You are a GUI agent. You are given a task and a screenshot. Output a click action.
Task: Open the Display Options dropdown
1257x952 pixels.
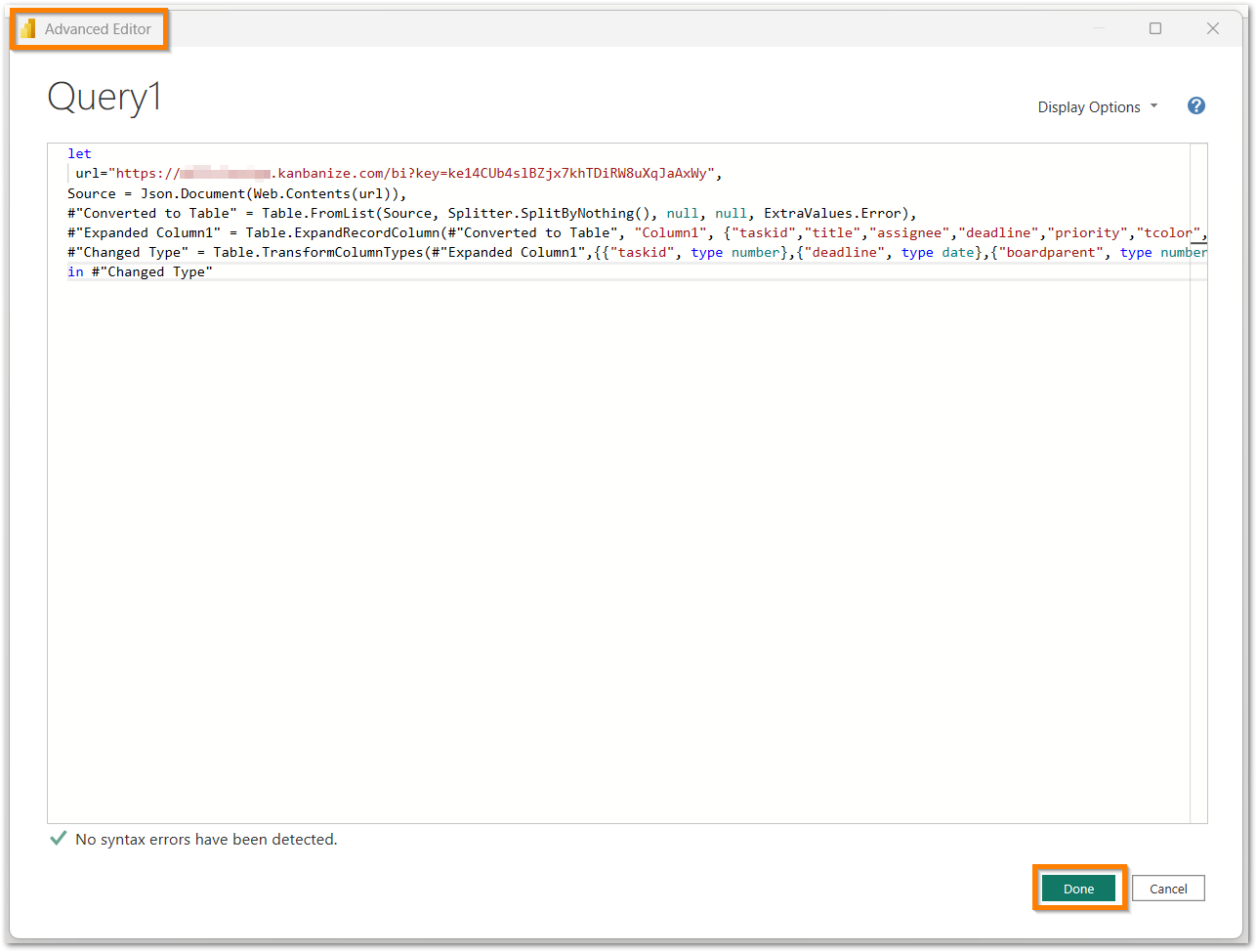pos(1098,107)
